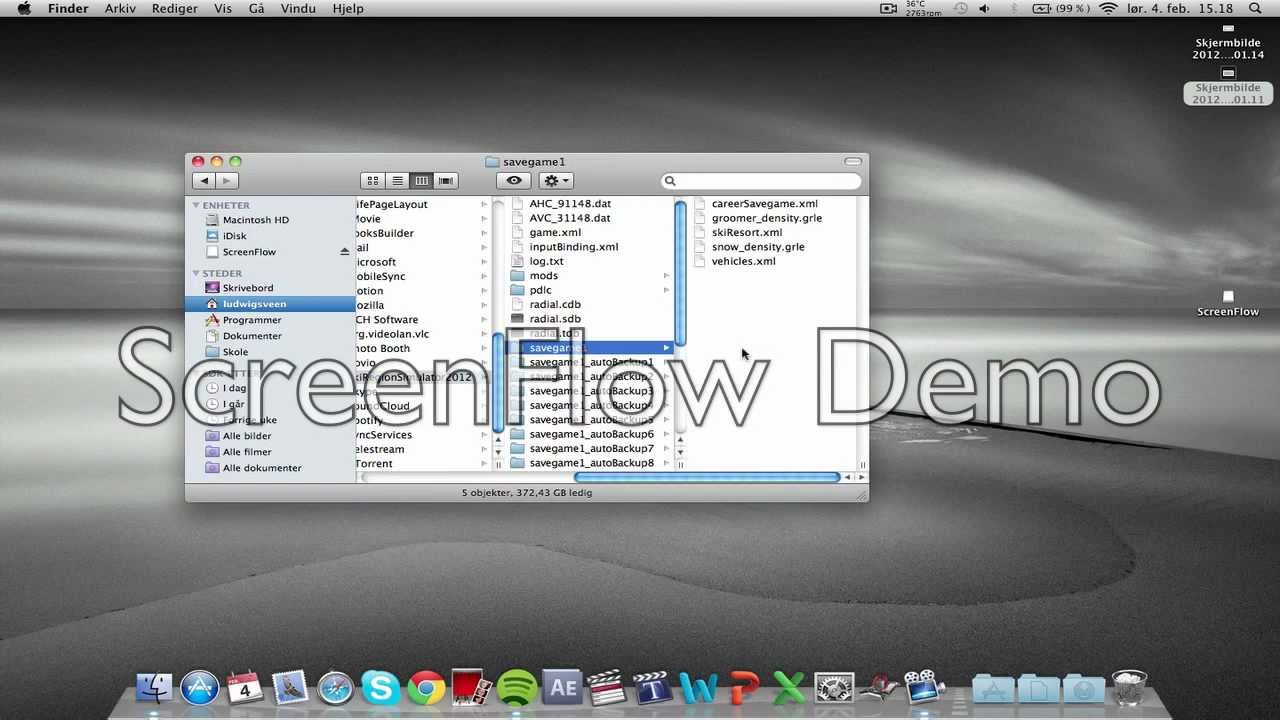Open the Vis menu
1280x720 pixels.
tap(222, 9)
